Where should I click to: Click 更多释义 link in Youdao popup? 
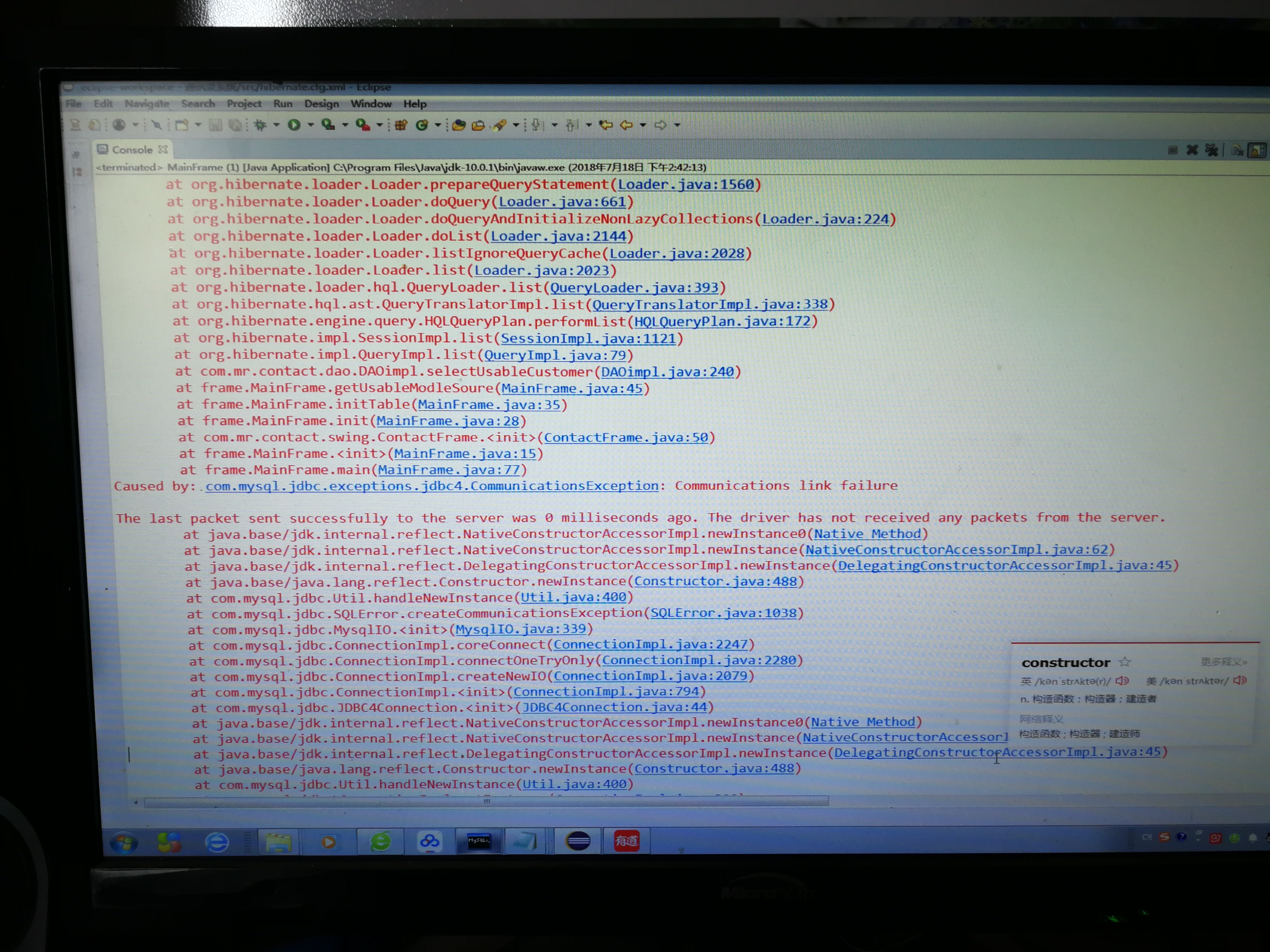coord(1224,662)
